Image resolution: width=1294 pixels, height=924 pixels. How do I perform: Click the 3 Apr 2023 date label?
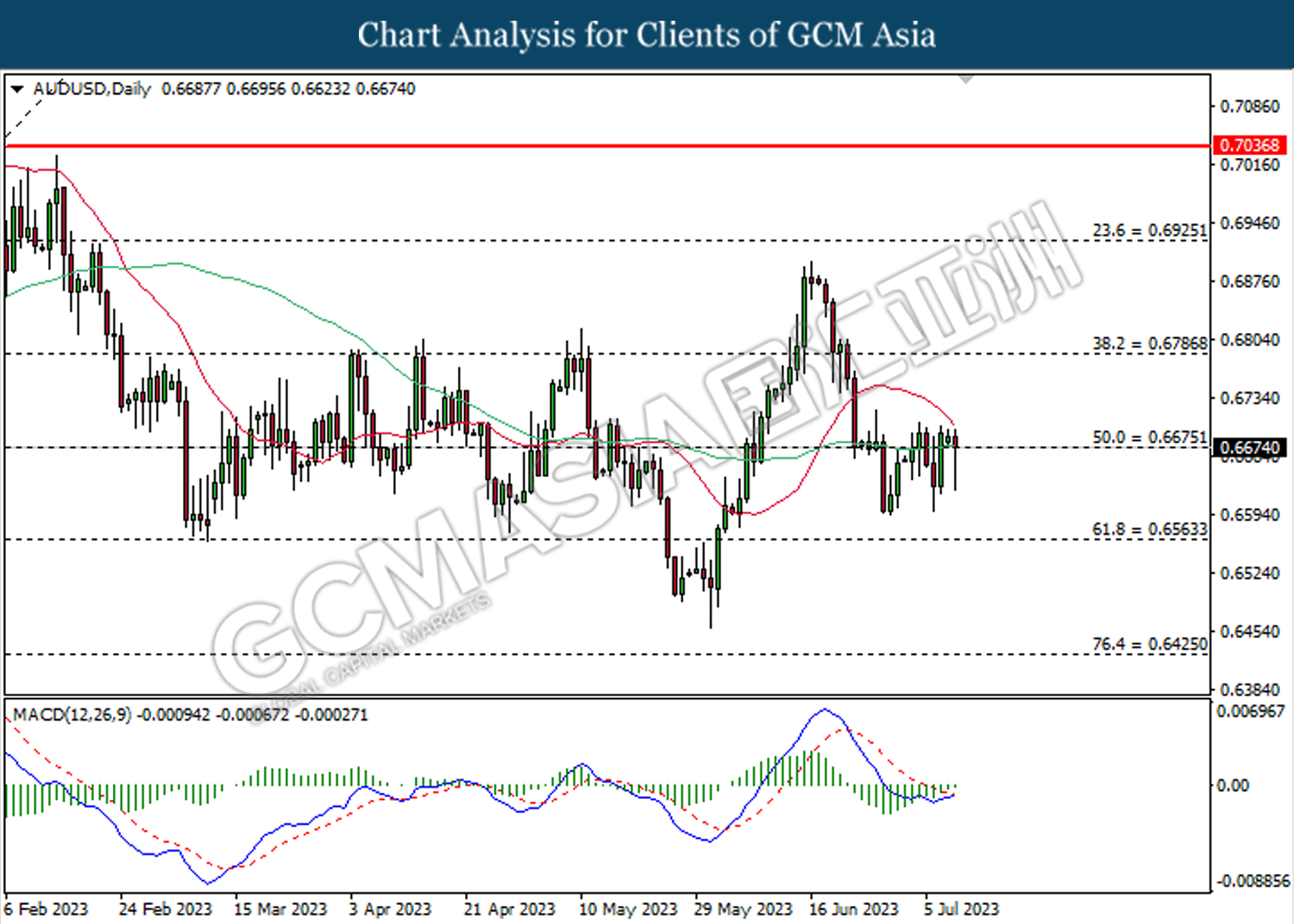[x=390, y=909]
